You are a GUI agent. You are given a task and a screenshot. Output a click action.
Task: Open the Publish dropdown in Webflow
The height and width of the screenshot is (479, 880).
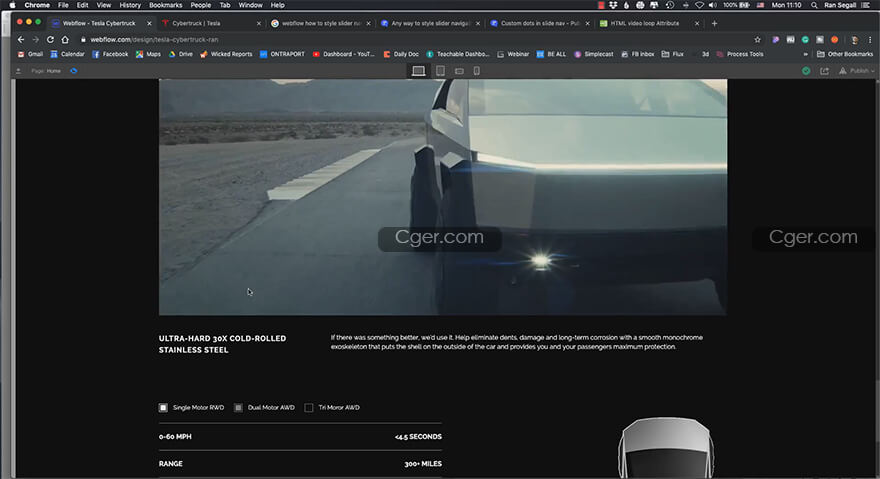coord(857,71)
